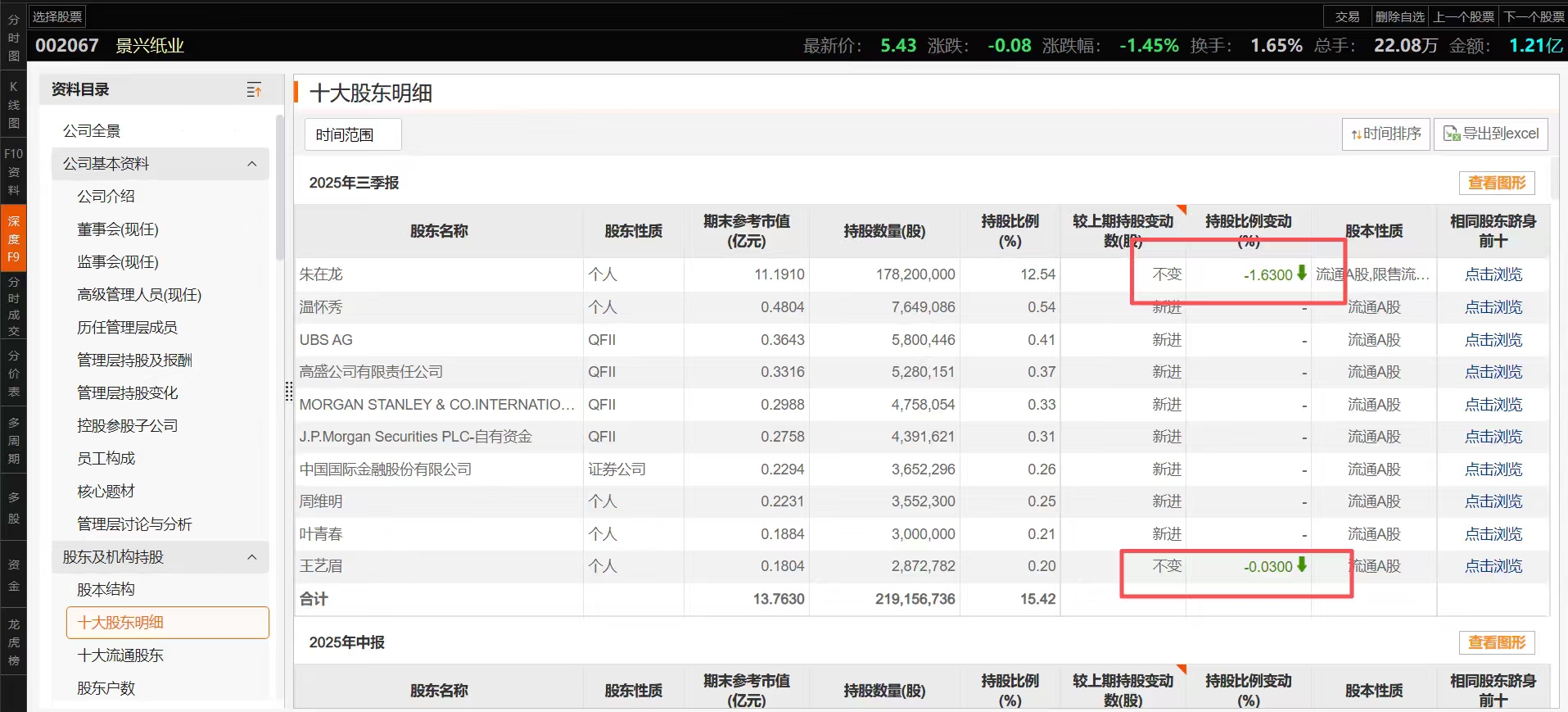
Task: Click the sort arrows icon in 时间排序
Action: coord(1356,134)
